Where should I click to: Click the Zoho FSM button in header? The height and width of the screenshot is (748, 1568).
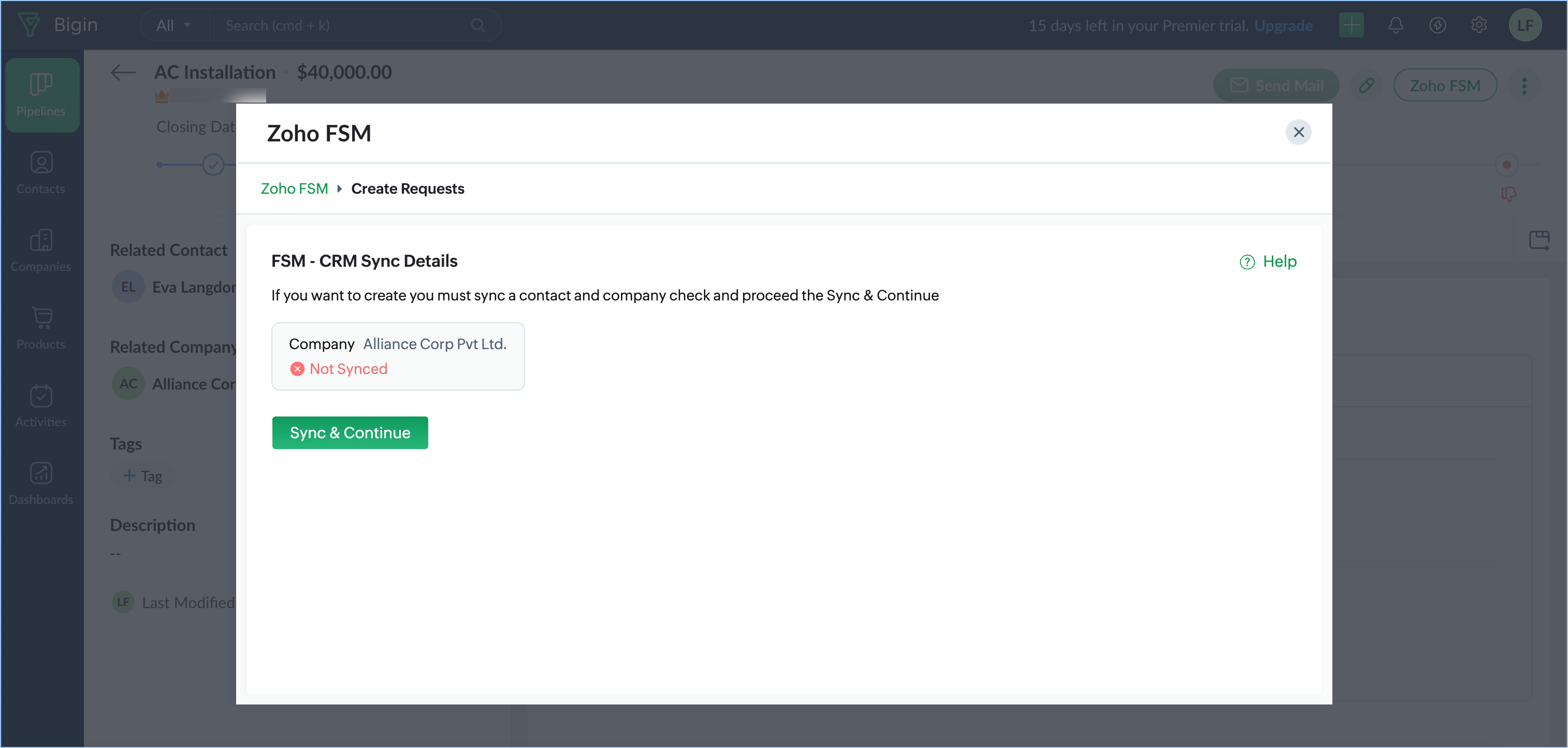click(1445, 85)
